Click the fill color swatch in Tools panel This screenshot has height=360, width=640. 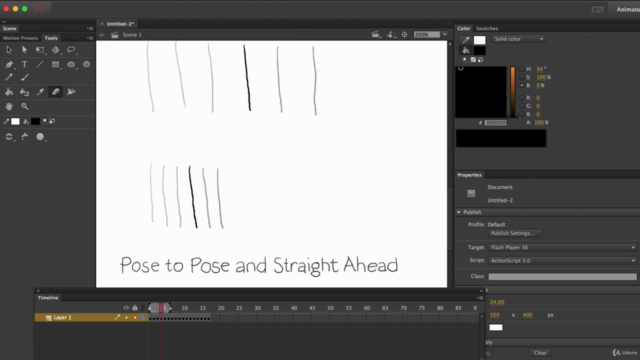coord(36,121)
